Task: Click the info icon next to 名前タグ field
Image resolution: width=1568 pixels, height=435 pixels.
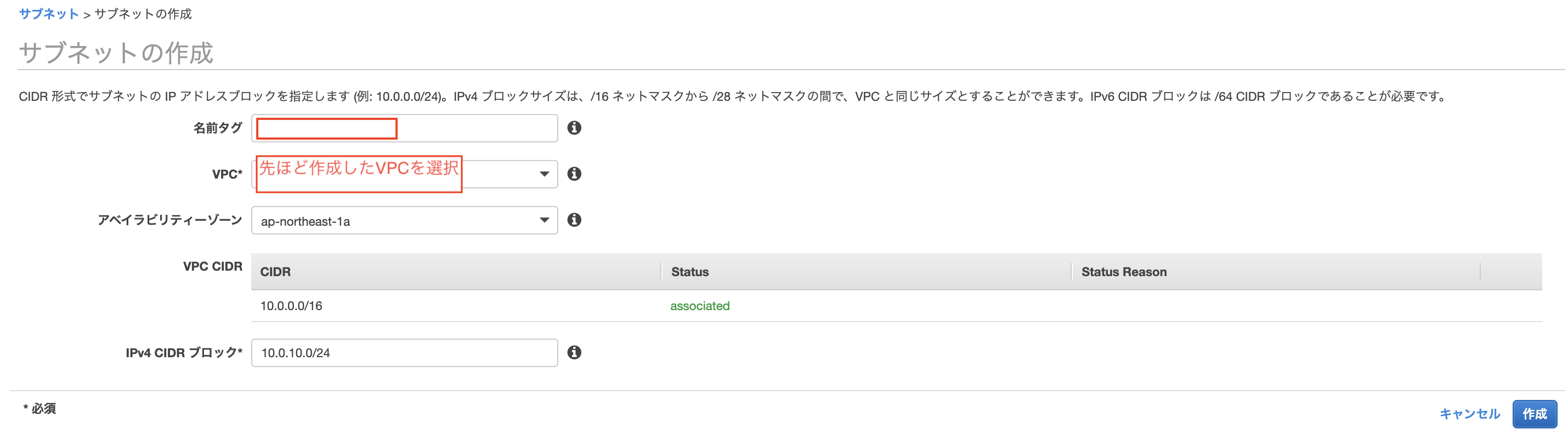Action: [576, 128]
